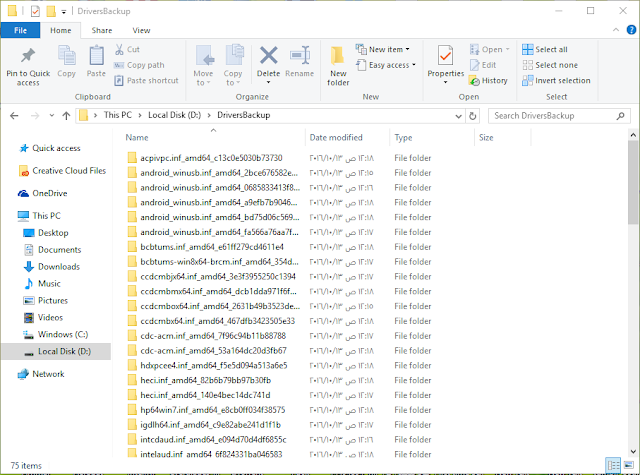Click New folder icon in title bar toolbar
The width and height of the screenshot is (640, 475).
[x=51, y=11]
